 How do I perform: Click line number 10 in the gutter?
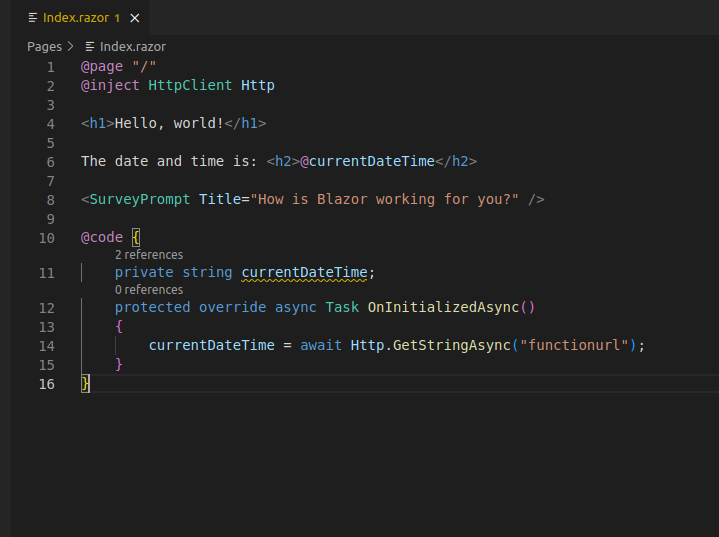click(47, 238)
